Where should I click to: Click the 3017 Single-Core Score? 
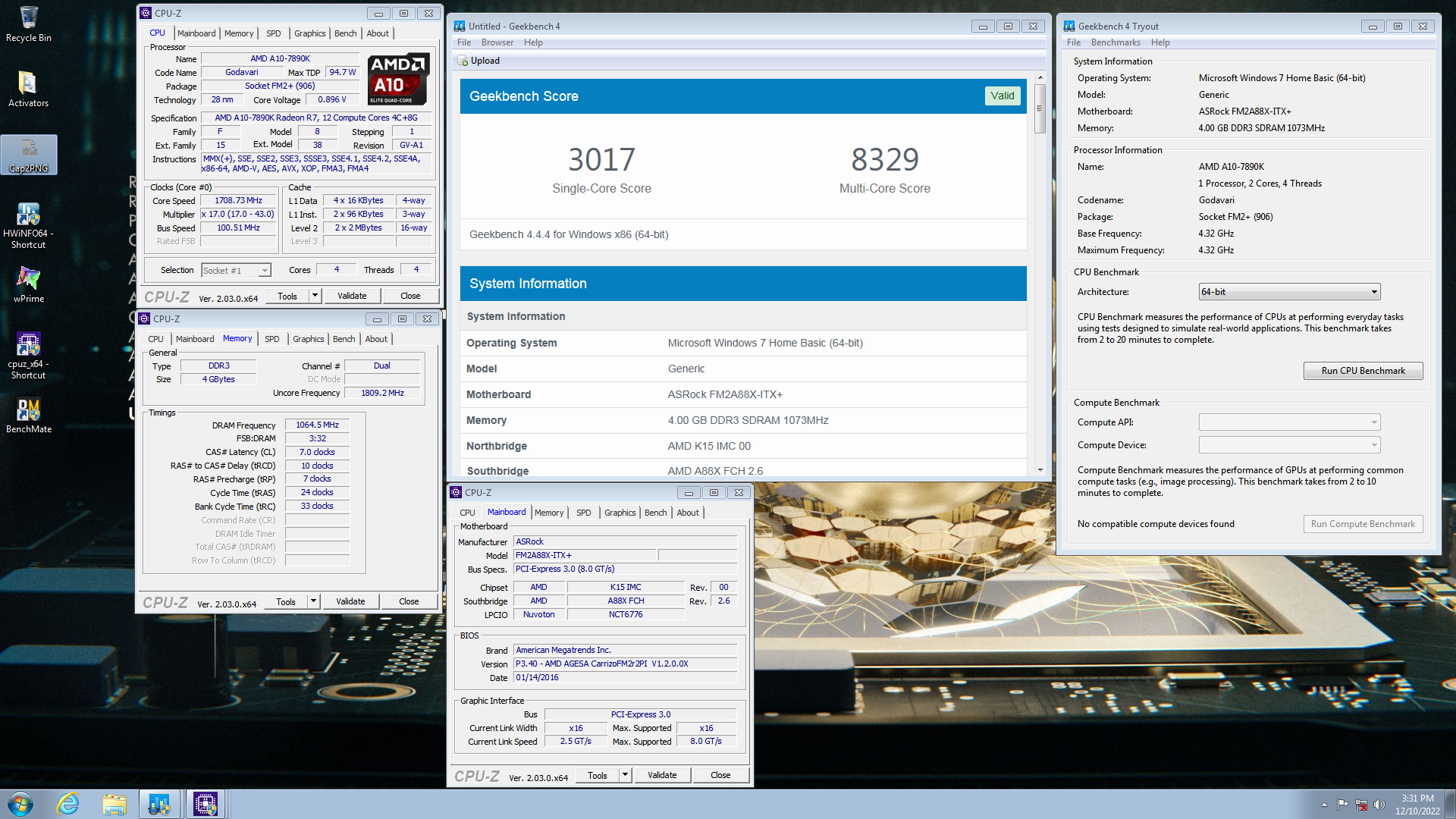601,159
